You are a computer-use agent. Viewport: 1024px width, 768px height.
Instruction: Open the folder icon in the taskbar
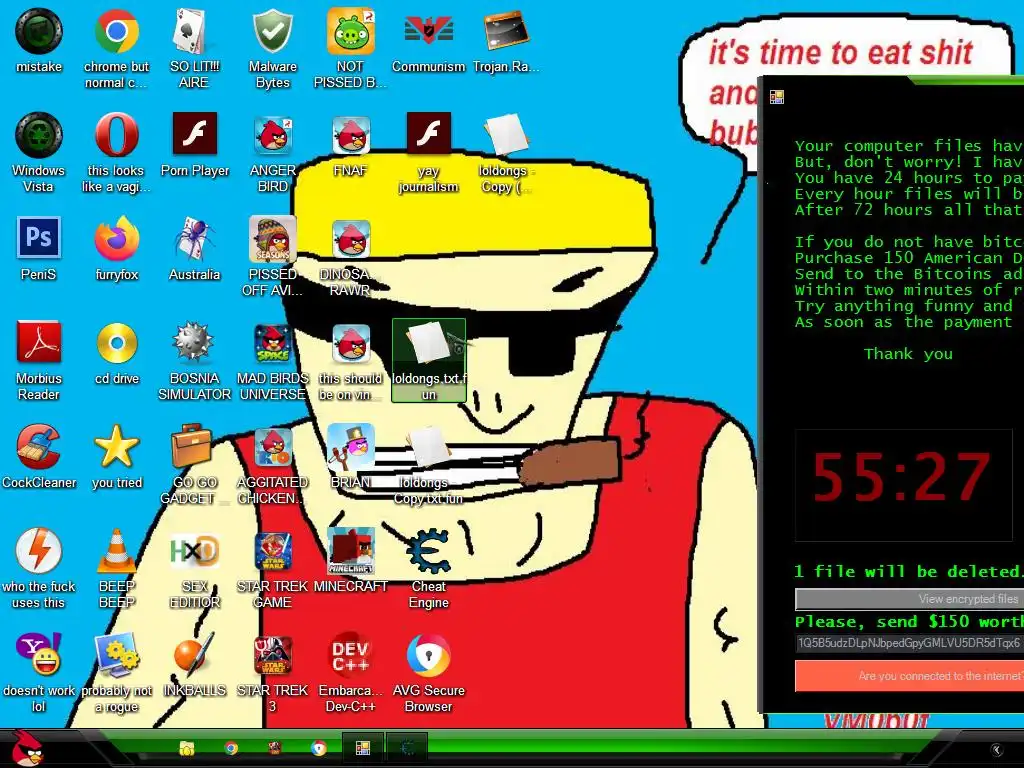point(187,748)
